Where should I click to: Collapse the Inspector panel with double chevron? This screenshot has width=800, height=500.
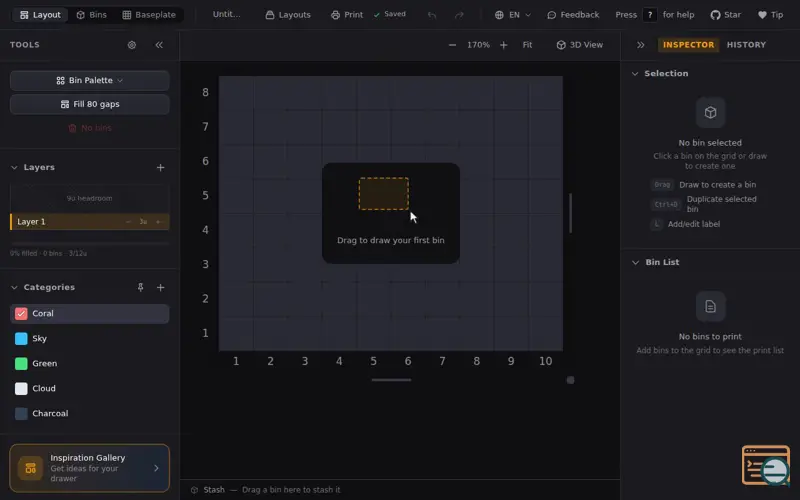tap(640, 45)
